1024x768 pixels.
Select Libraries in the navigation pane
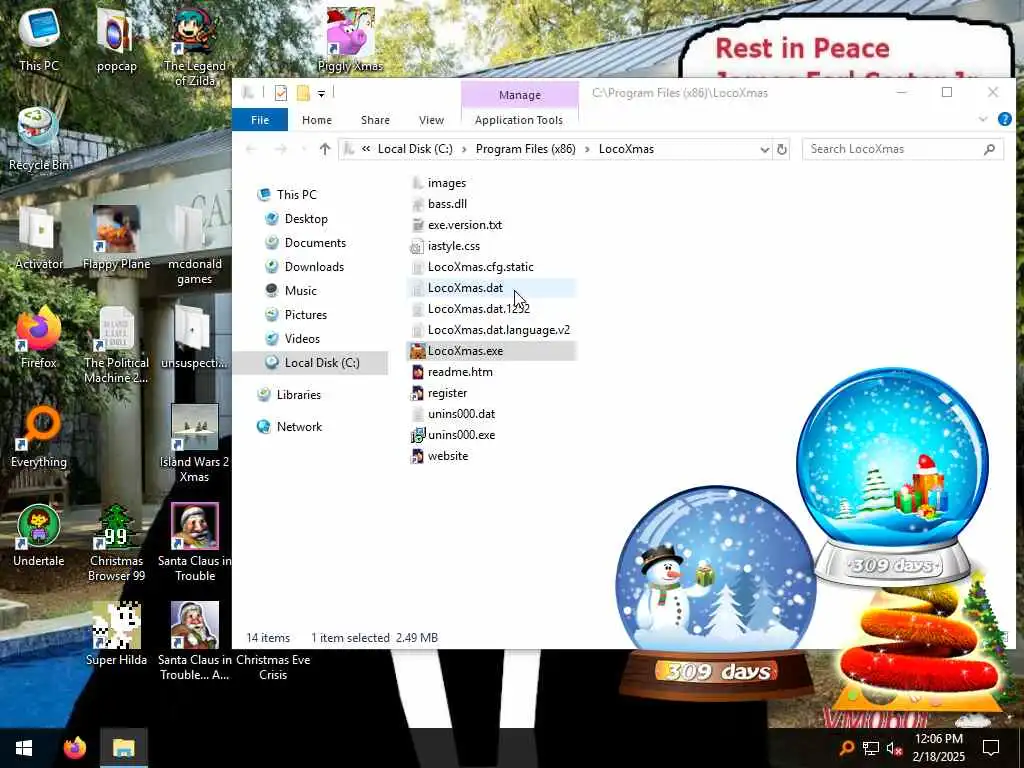[x=298, y=394]
